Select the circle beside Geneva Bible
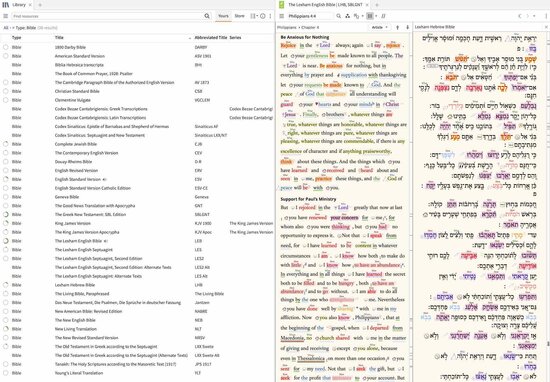This screenshot has height=382, width=550. tap(6, 197)
